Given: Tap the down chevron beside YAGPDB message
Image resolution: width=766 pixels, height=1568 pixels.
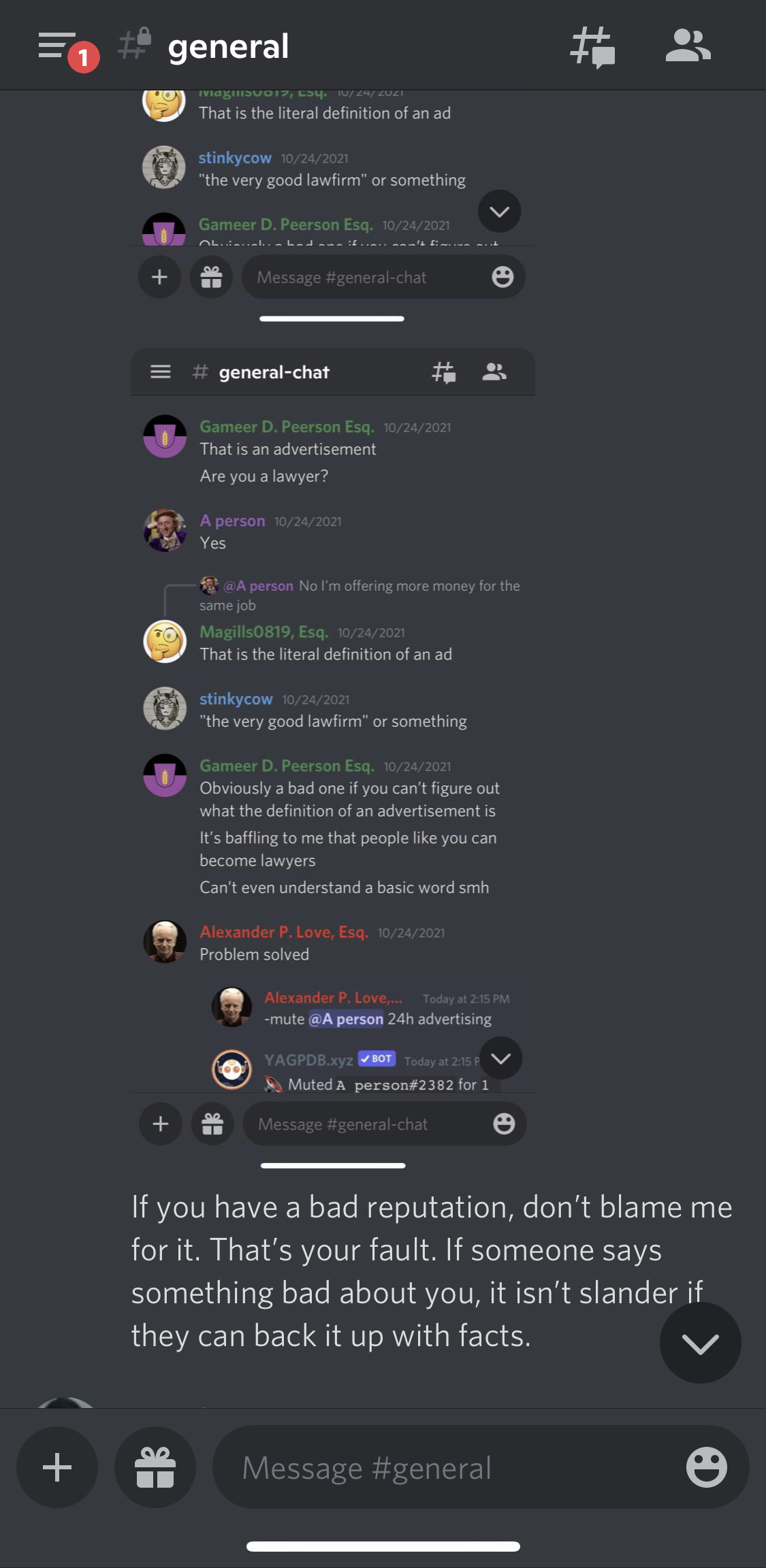Looking at the screenshot, I should 501,1058.
